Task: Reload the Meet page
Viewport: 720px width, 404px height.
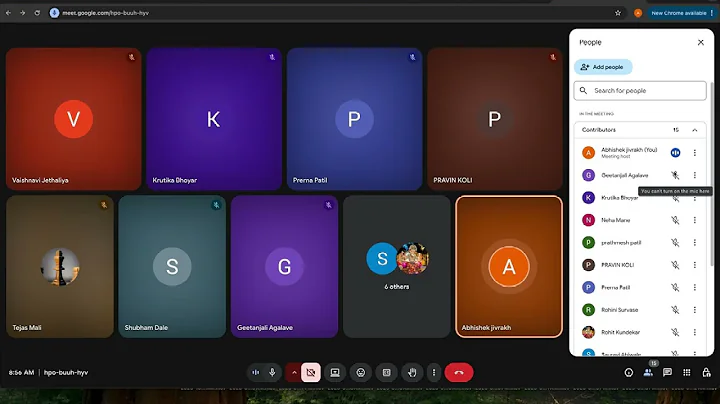Action: pyautogui.click(x=37, y=13)
